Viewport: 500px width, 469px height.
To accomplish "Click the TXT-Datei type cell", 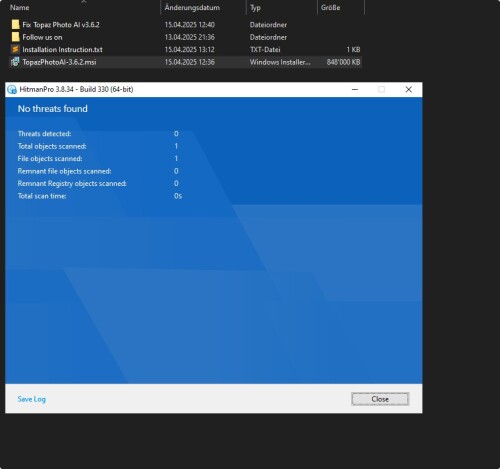I will click(x=265, y=50).
